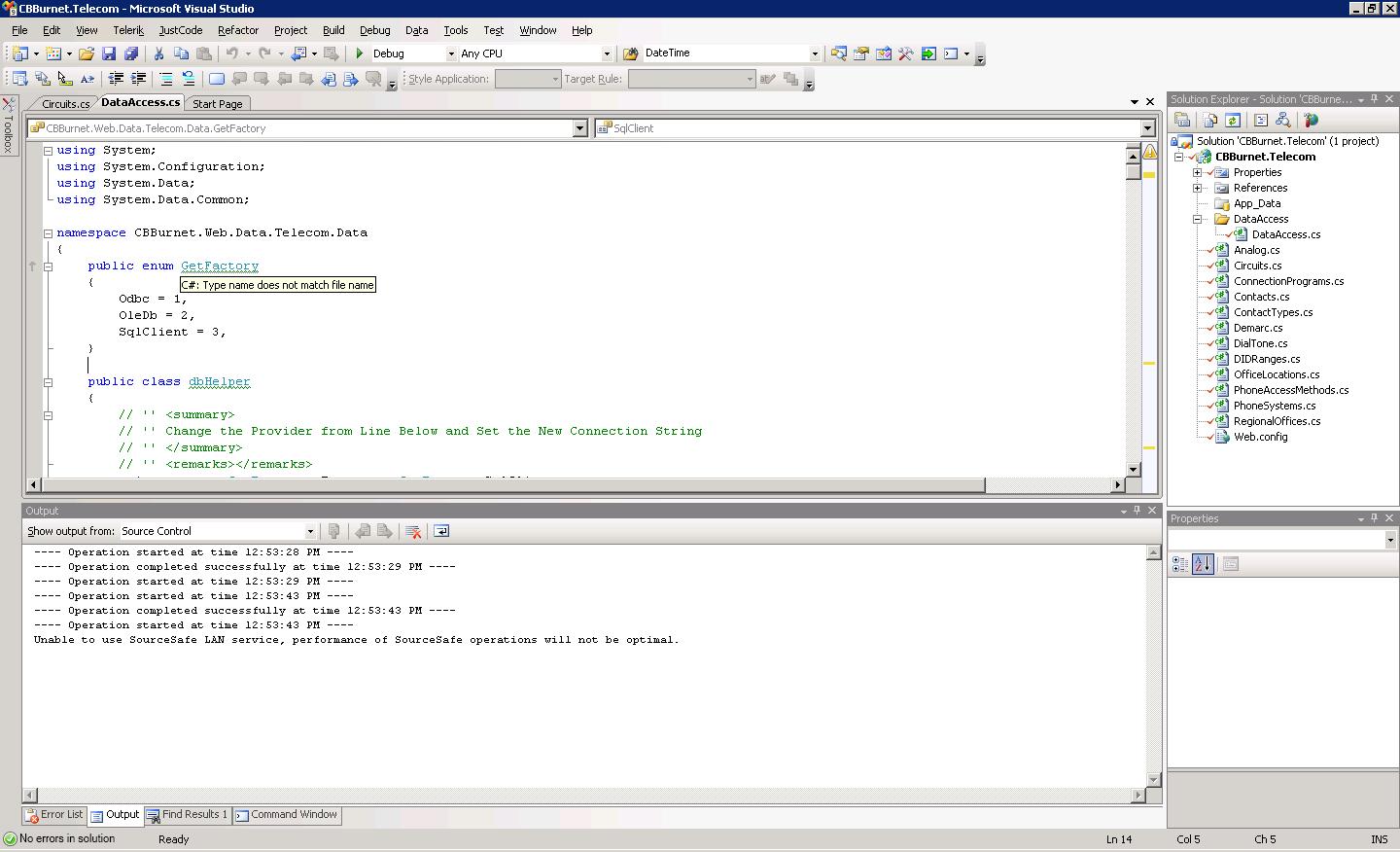The image size is (1400, 852).
Task: Open the Debug configuration dropdown
Action: (450, 53)
